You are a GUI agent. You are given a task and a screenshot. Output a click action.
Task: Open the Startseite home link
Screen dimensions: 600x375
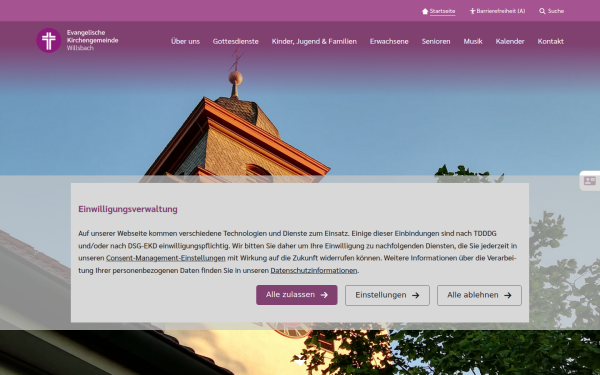pos(439,11)
